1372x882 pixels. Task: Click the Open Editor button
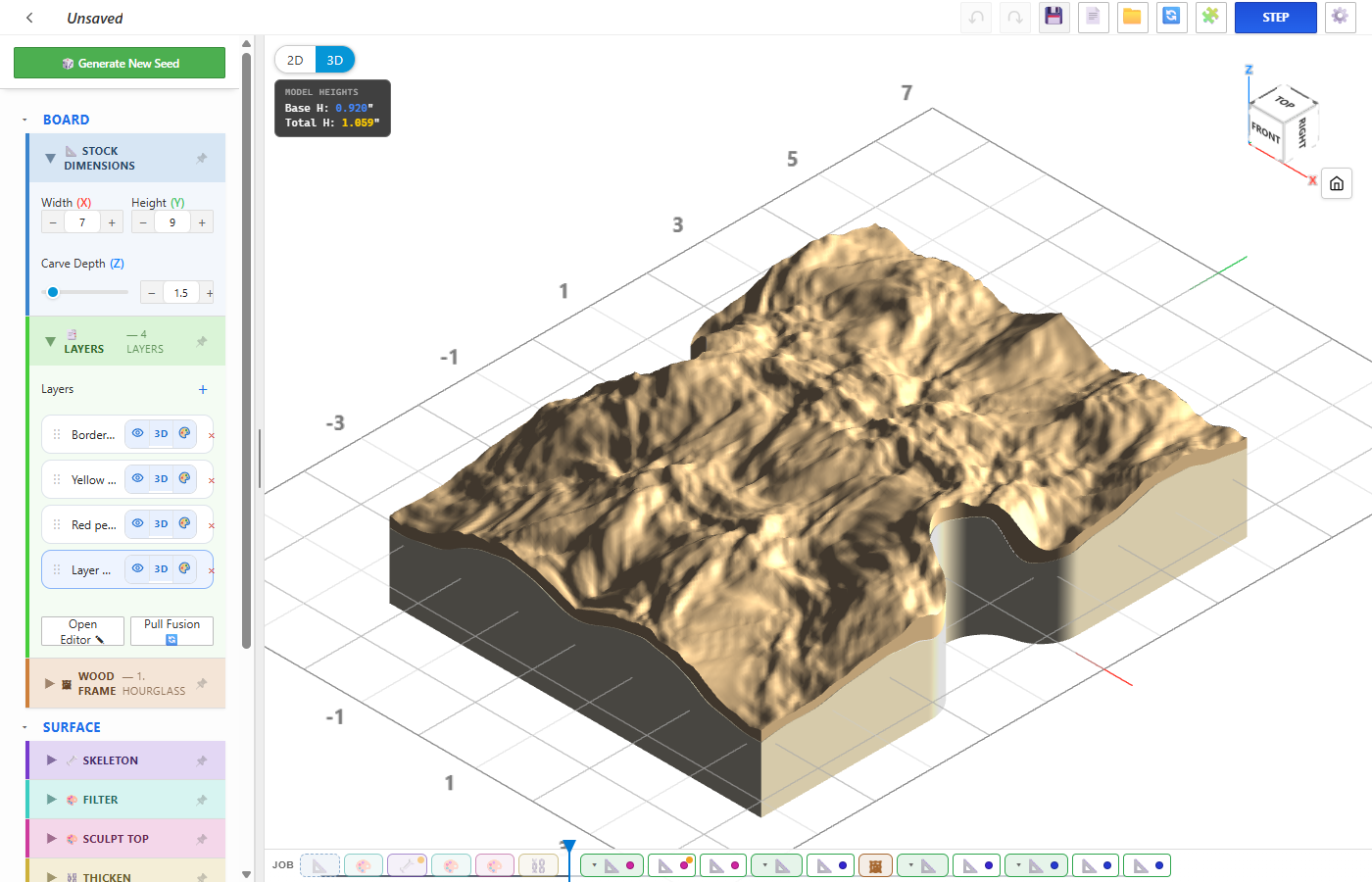pos(82,631)
